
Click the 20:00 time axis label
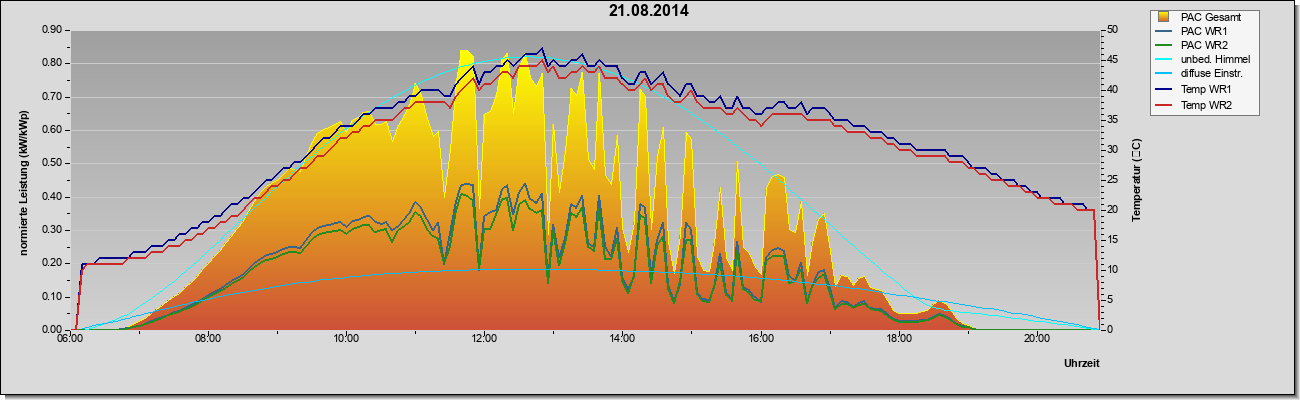(x=1036, y=338)
